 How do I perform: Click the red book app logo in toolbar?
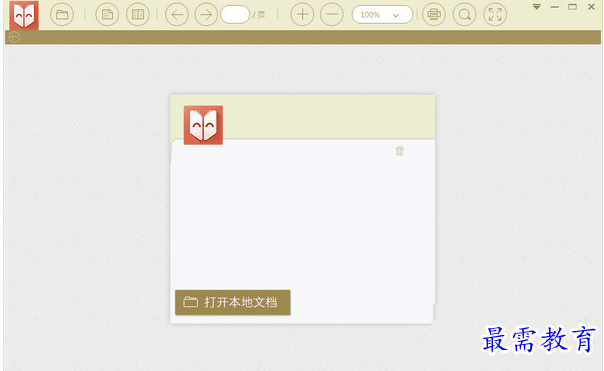pos(24,15)
